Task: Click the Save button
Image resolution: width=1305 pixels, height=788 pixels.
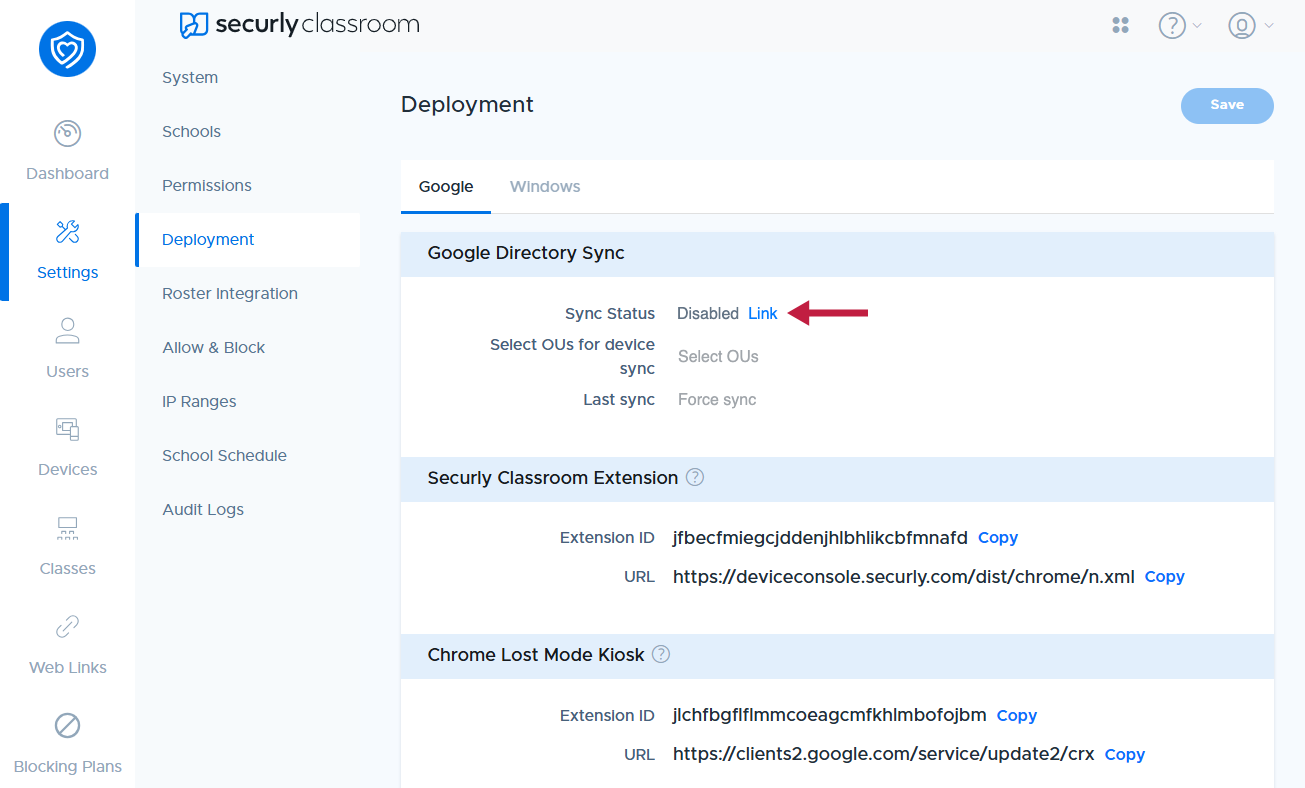Action: pyautogui.click(x=1227, y=105)
